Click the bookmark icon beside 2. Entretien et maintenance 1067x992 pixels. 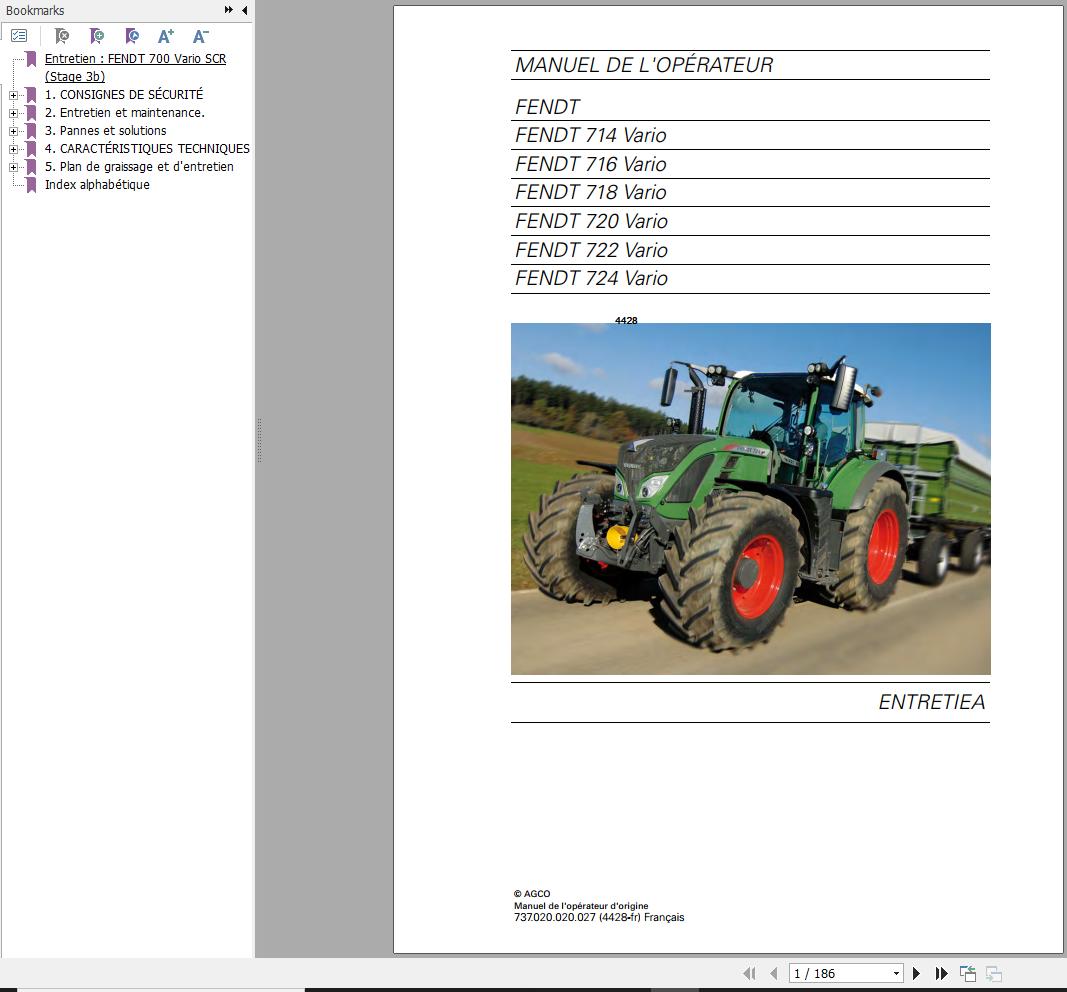click(31, 113)
